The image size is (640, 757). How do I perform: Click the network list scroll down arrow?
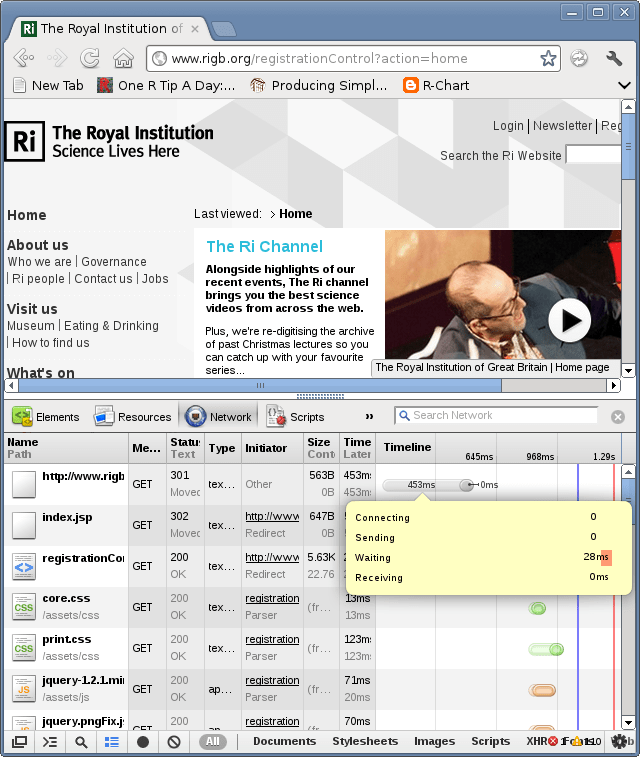(x=628, y=723)
